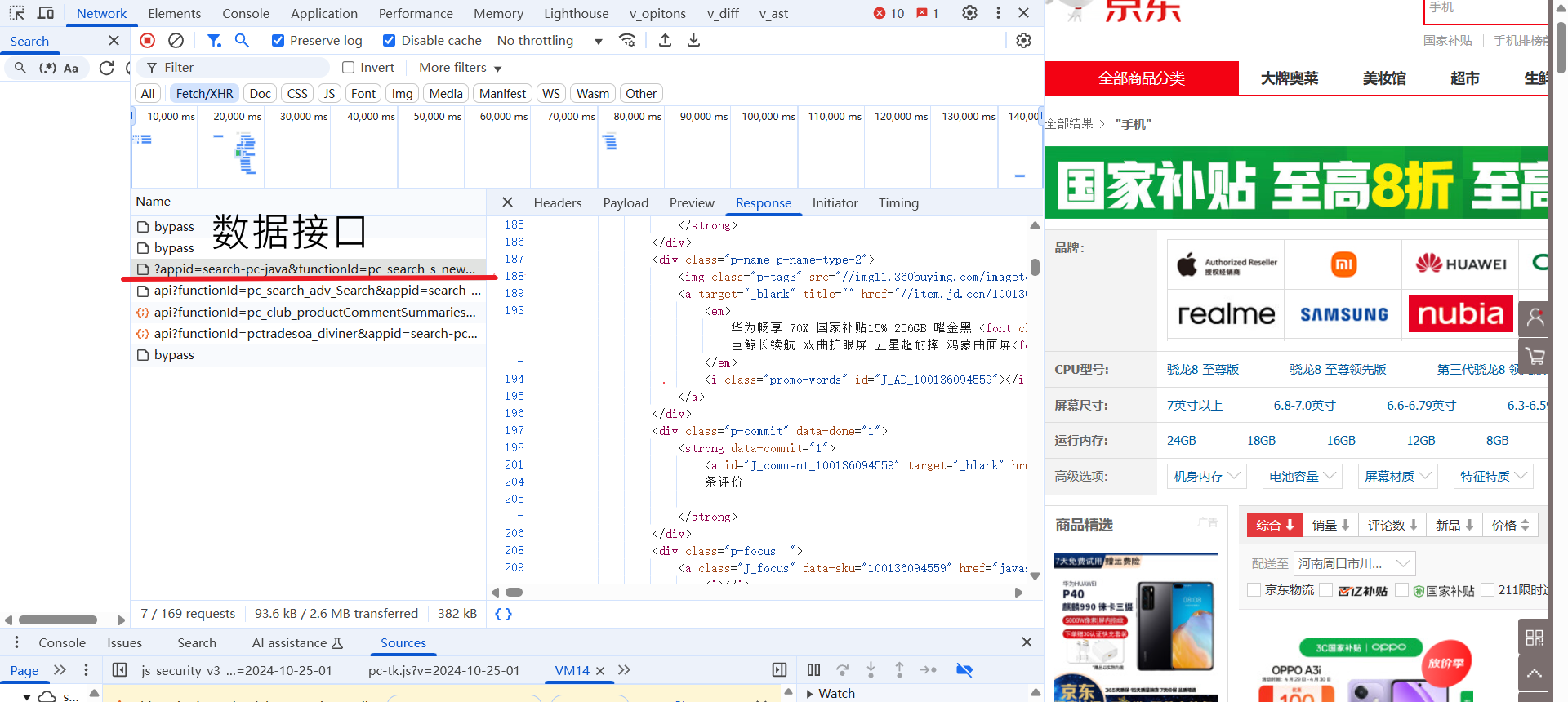1568x702 pixels.
Task: Toggle the network filter funnel icon
Action: (214, 40)
